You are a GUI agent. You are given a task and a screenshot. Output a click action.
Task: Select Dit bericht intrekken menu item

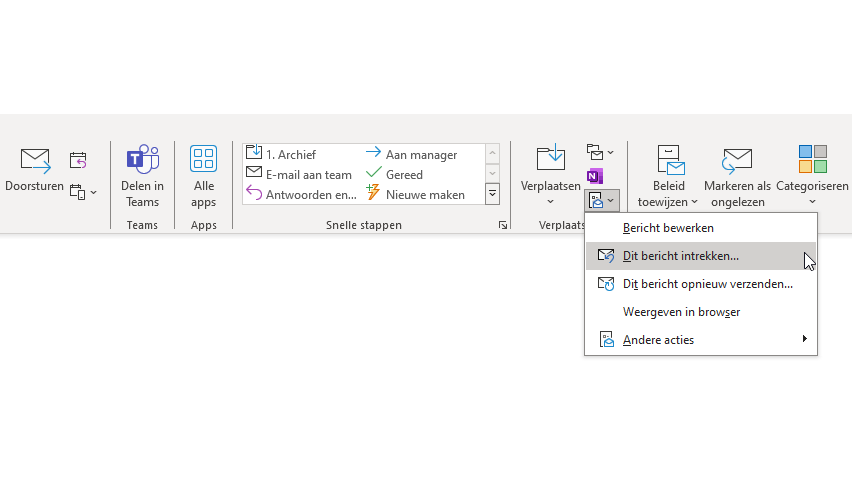pyautogui.click(x=681, y=256)
